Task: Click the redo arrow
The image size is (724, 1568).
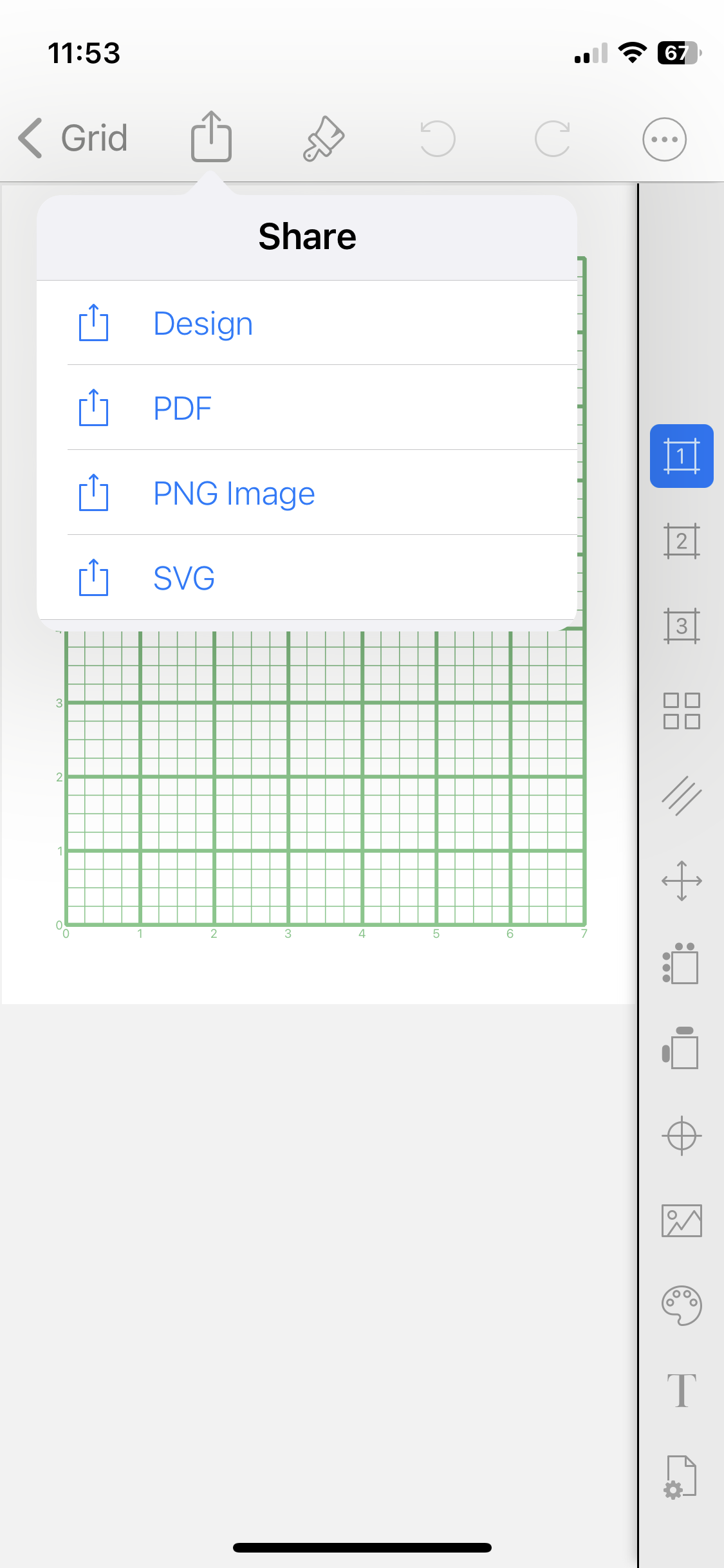Action: (x=552, y=138)
